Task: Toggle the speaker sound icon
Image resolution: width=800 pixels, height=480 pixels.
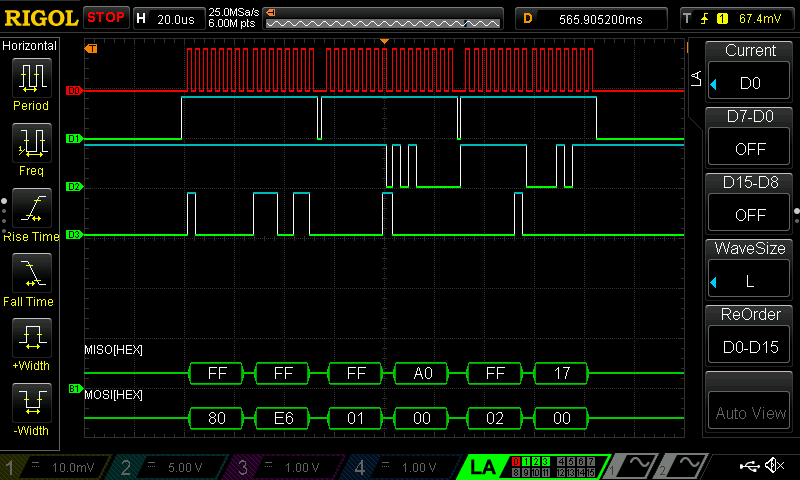Action: point(774,466)
